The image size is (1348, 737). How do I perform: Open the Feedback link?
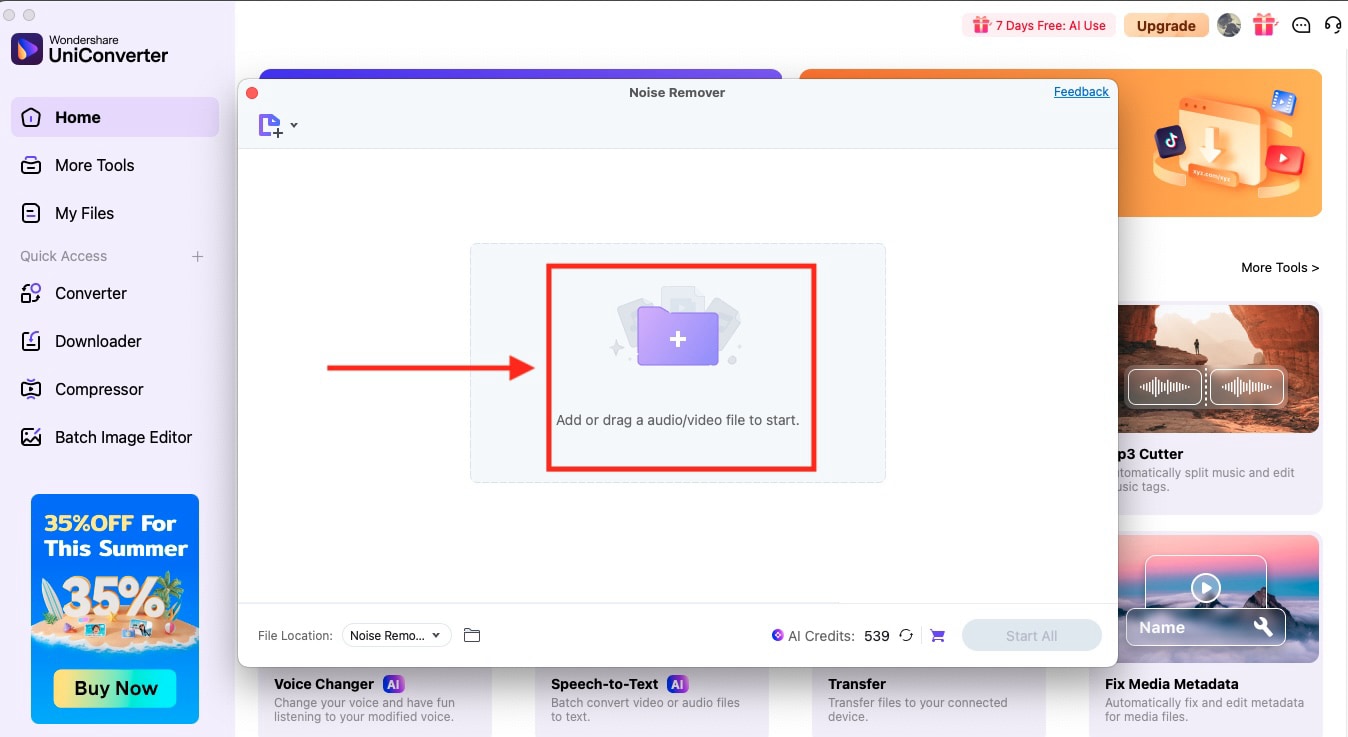click(x=1081, y=92)
